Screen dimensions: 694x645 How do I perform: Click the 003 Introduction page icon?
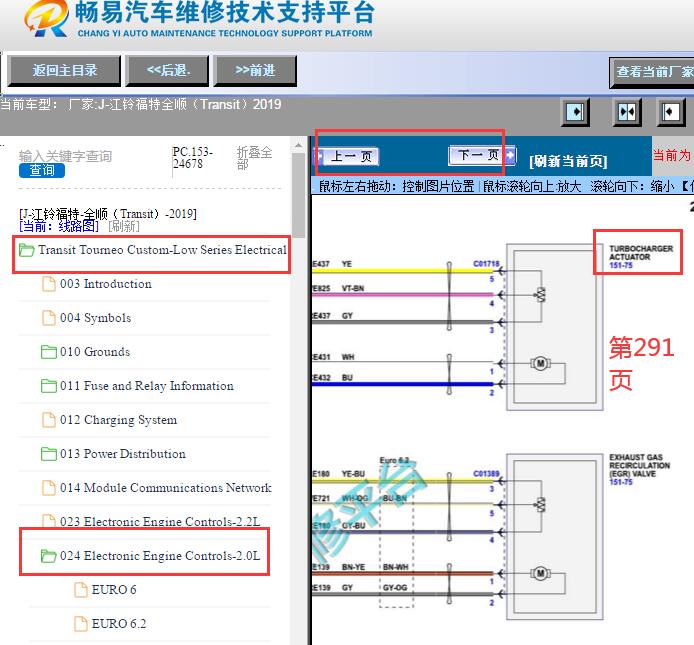point(48,284)
